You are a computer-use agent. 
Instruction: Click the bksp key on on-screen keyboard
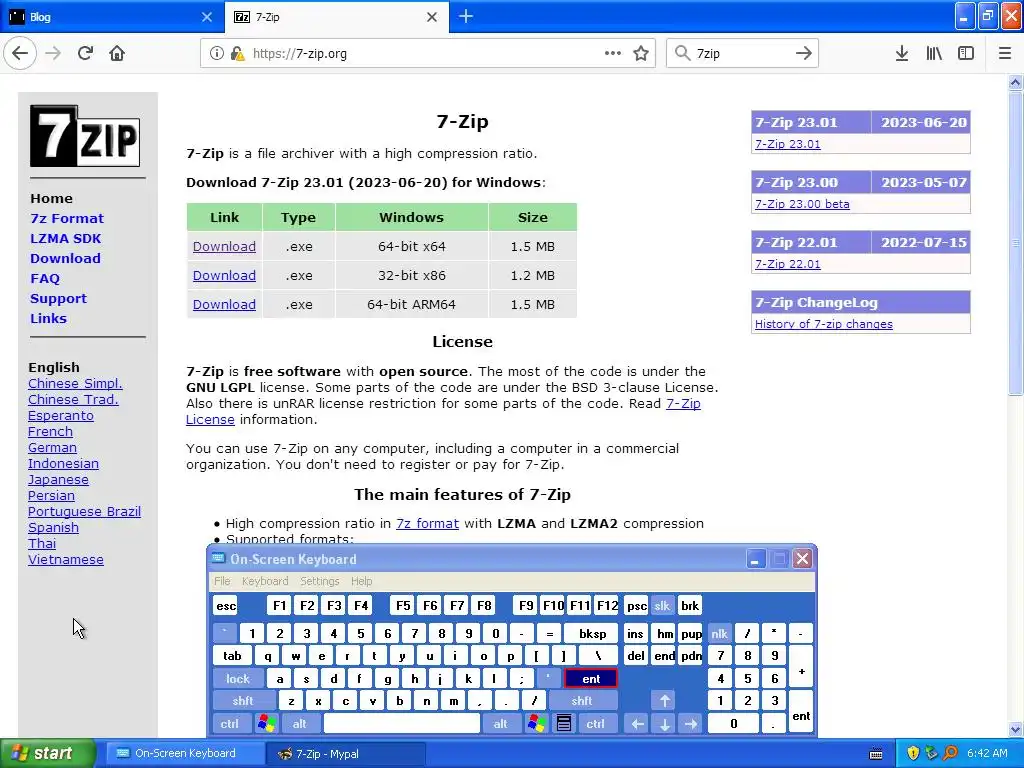592,633
